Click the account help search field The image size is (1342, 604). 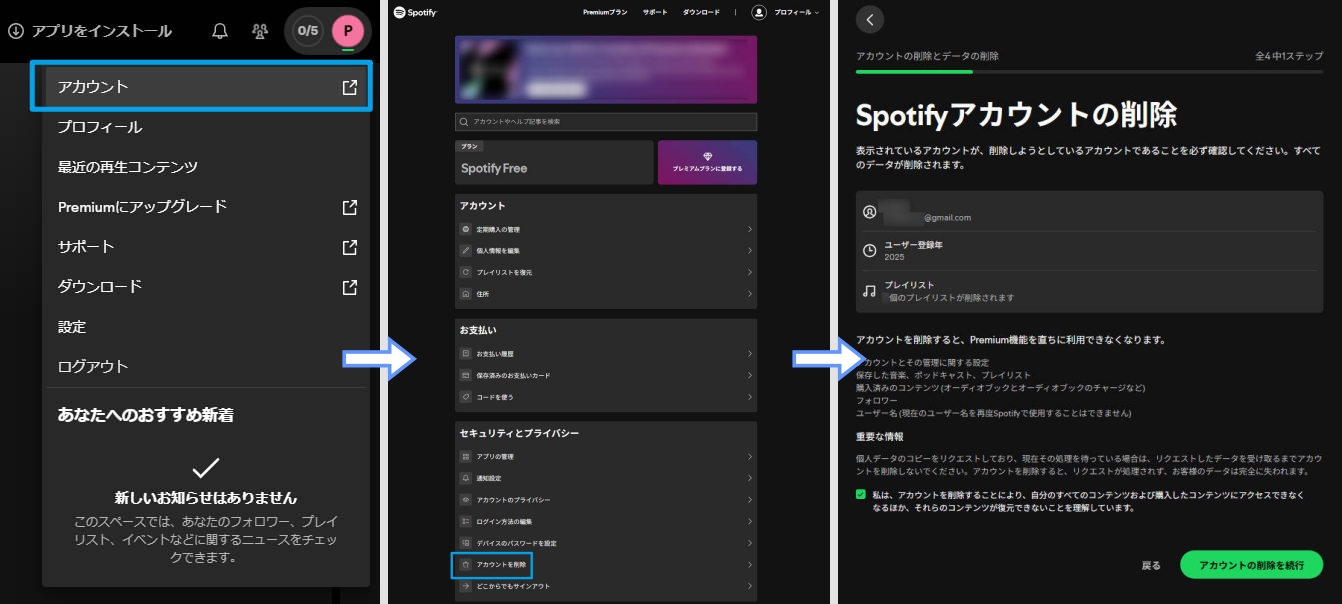click(606, 122)
